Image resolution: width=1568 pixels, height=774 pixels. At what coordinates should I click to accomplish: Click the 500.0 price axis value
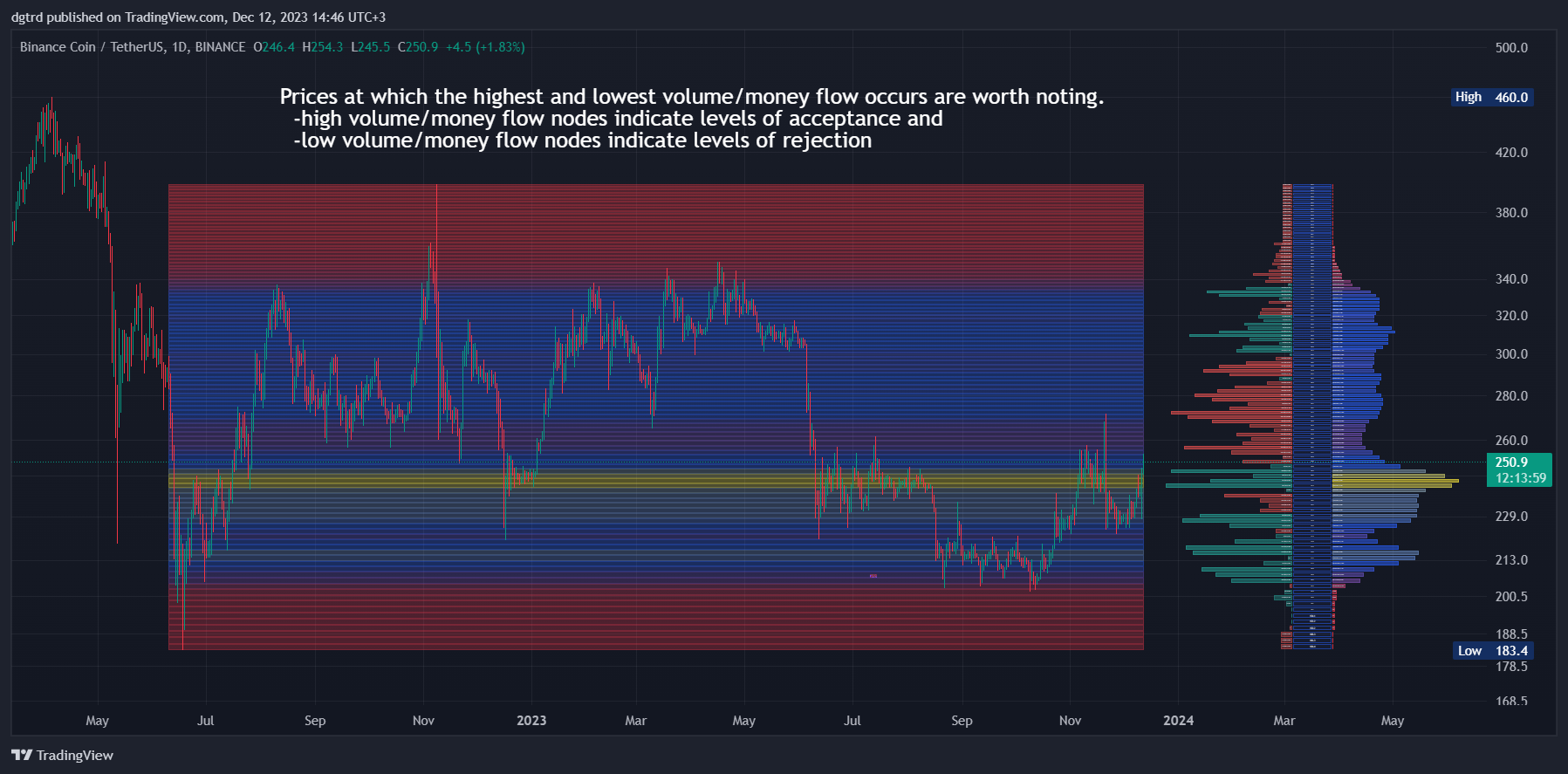coord(1511,48)
